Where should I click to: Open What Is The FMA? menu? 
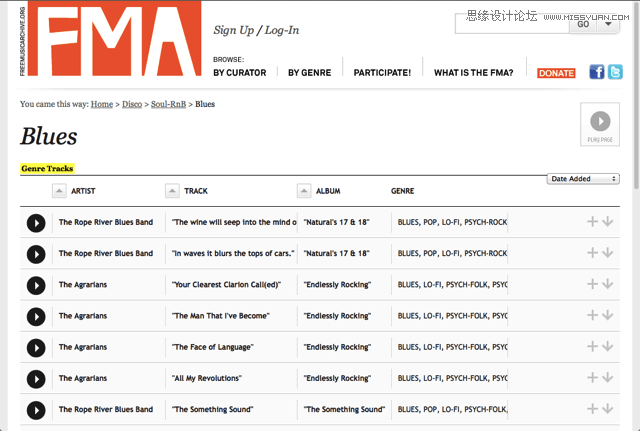[x=473, y=73]
